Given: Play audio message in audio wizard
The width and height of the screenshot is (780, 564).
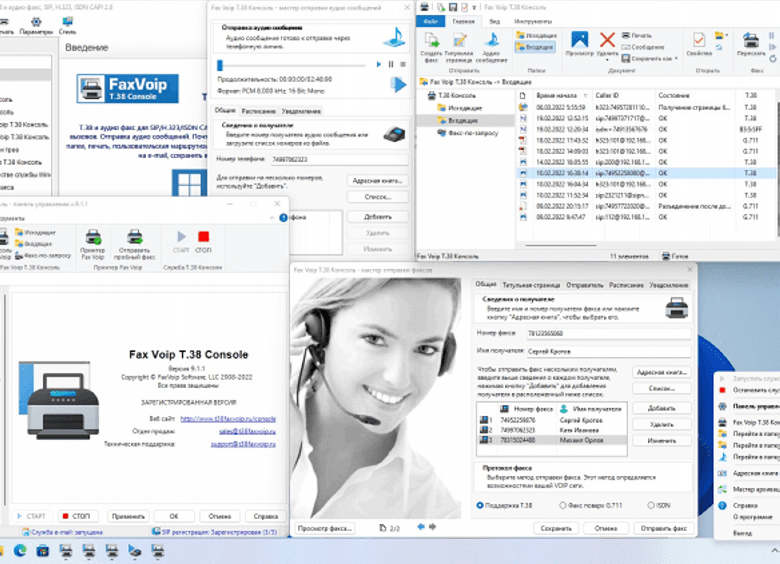Looking at the screenshot, I should [x=379, y=64].
